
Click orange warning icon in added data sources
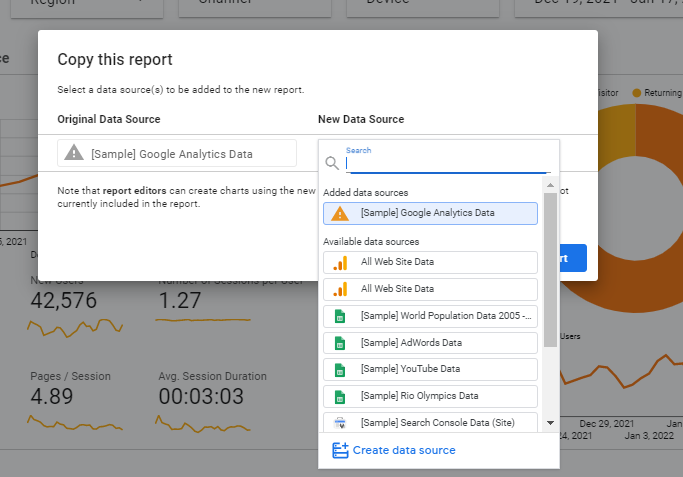pos(340,213)
